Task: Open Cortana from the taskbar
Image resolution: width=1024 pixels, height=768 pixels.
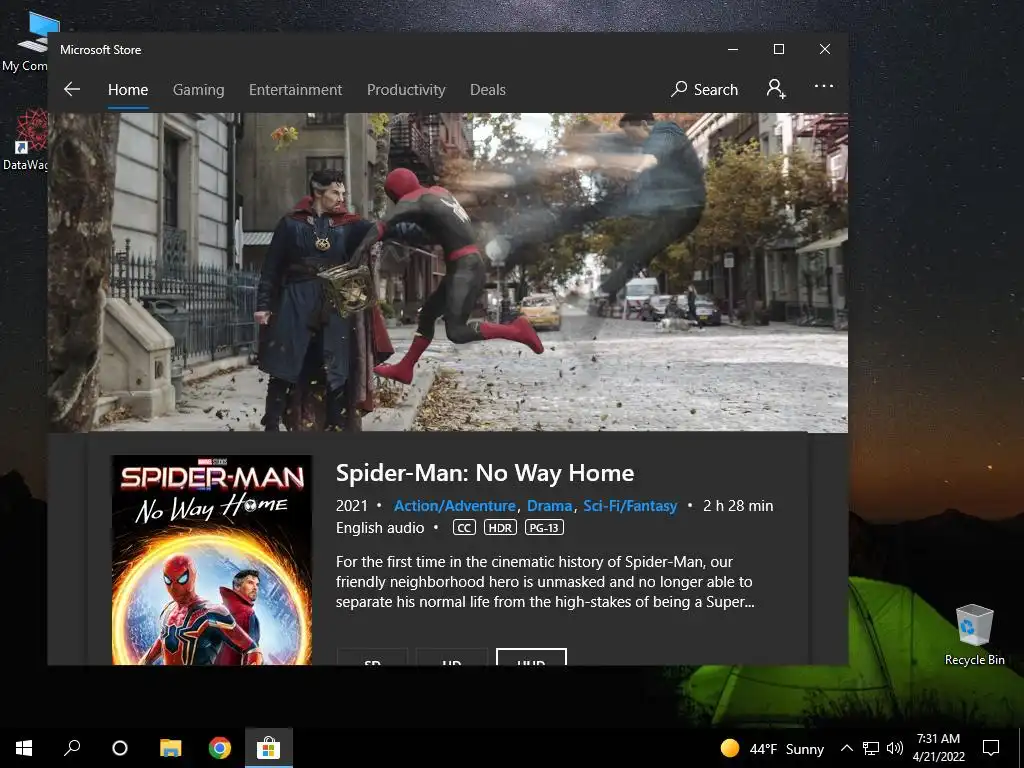Action: click(x=120, y=748)
